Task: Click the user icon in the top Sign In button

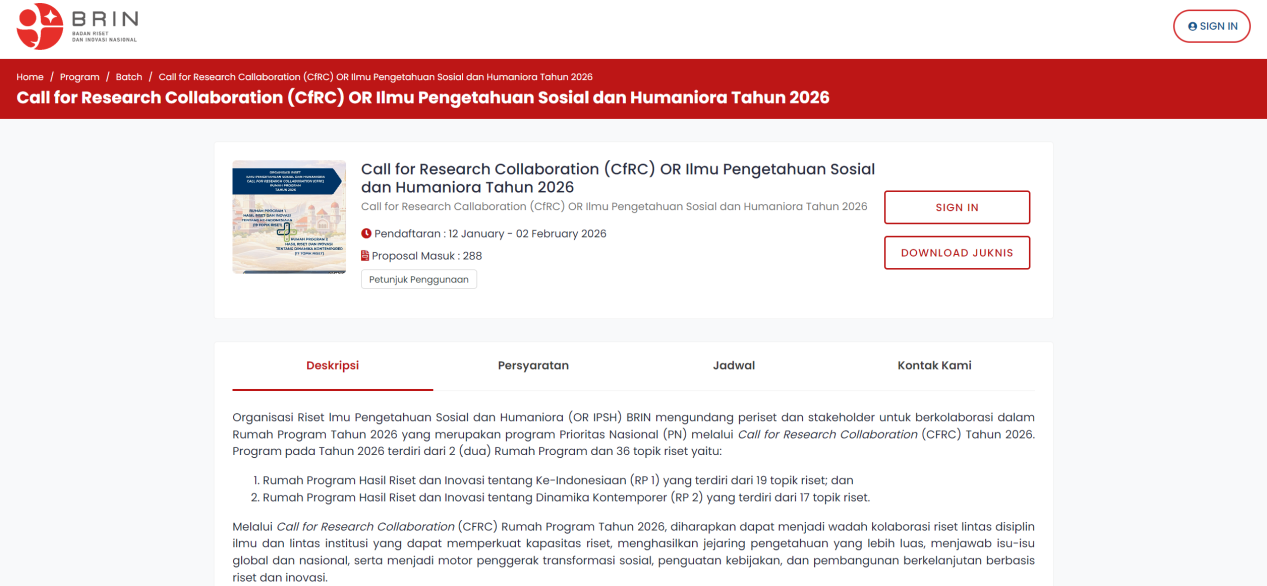Action: point(1192,27)
